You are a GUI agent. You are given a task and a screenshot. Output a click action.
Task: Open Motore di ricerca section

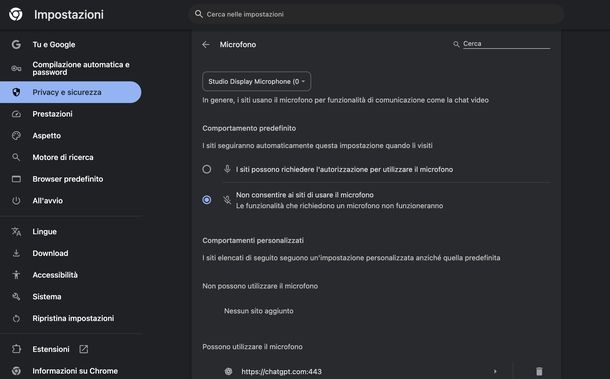pos(71,157)
